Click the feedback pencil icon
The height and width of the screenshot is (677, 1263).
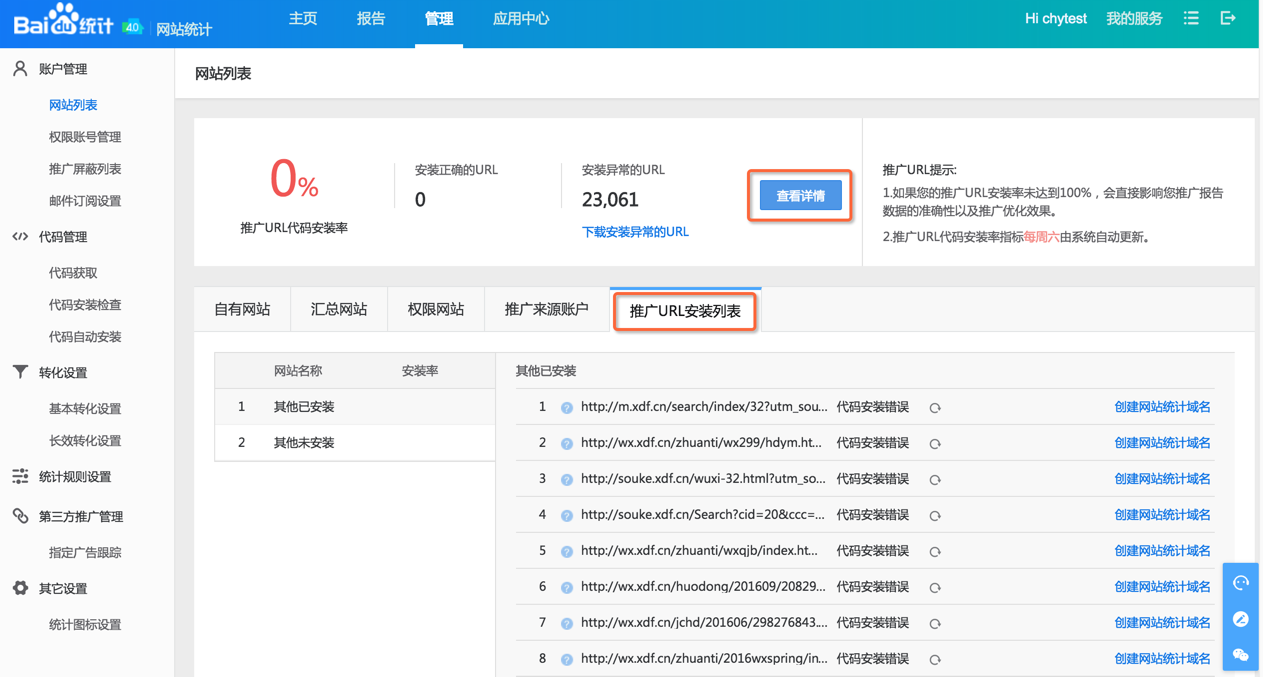(x=1241, y=619)
